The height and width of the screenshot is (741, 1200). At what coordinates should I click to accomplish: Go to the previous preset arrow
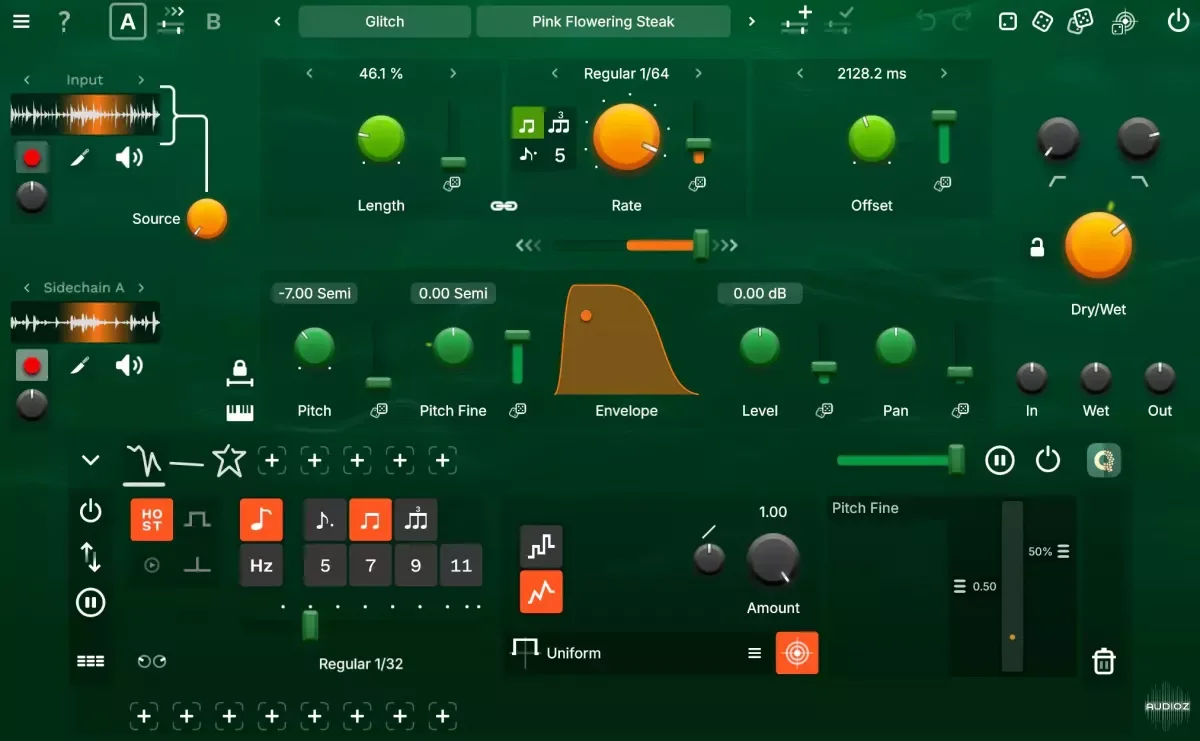278,21
